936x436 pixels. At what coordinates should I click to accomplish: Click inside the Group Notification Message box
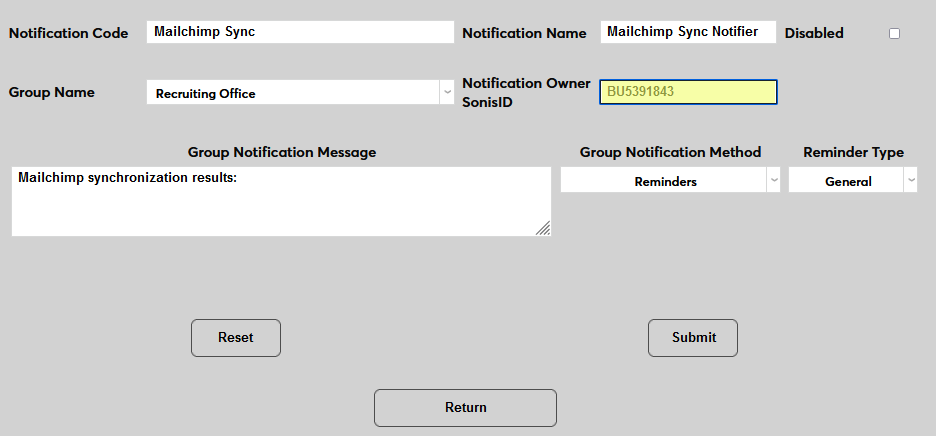point(281,202)
